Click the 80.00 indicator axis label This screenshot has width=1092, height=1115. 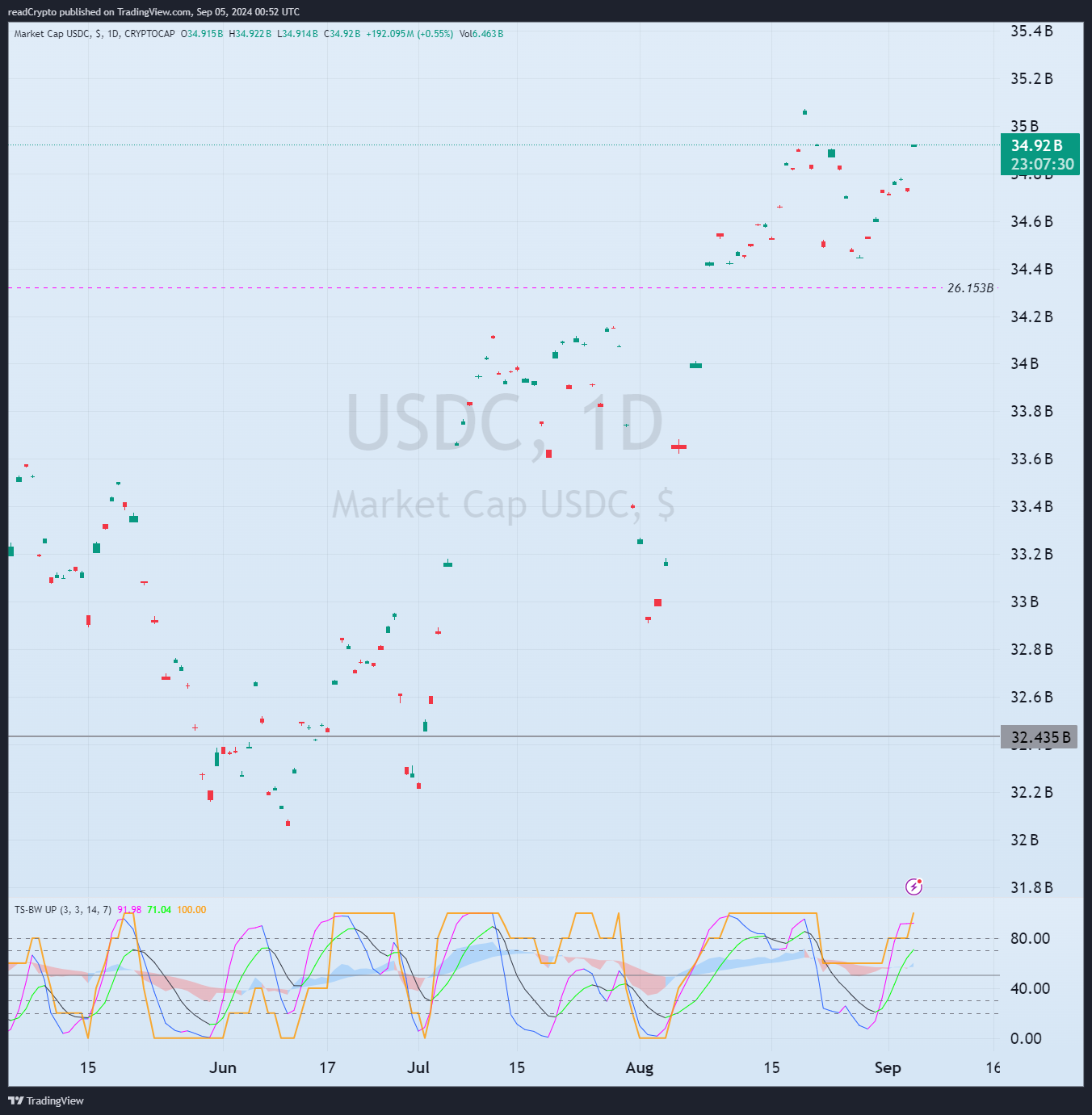(x=1030, y=939)
